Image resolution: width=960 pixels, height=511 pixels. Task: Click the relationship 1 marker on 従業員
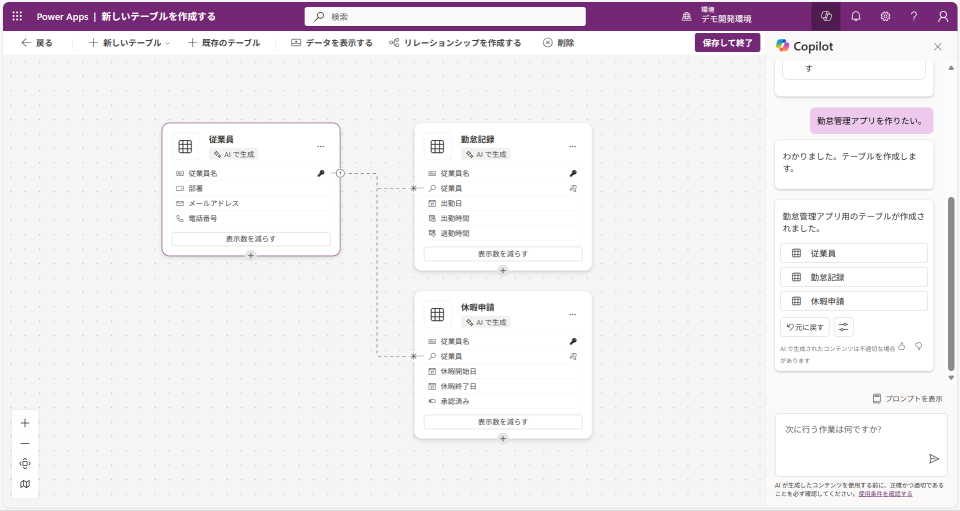click(340, 173)
